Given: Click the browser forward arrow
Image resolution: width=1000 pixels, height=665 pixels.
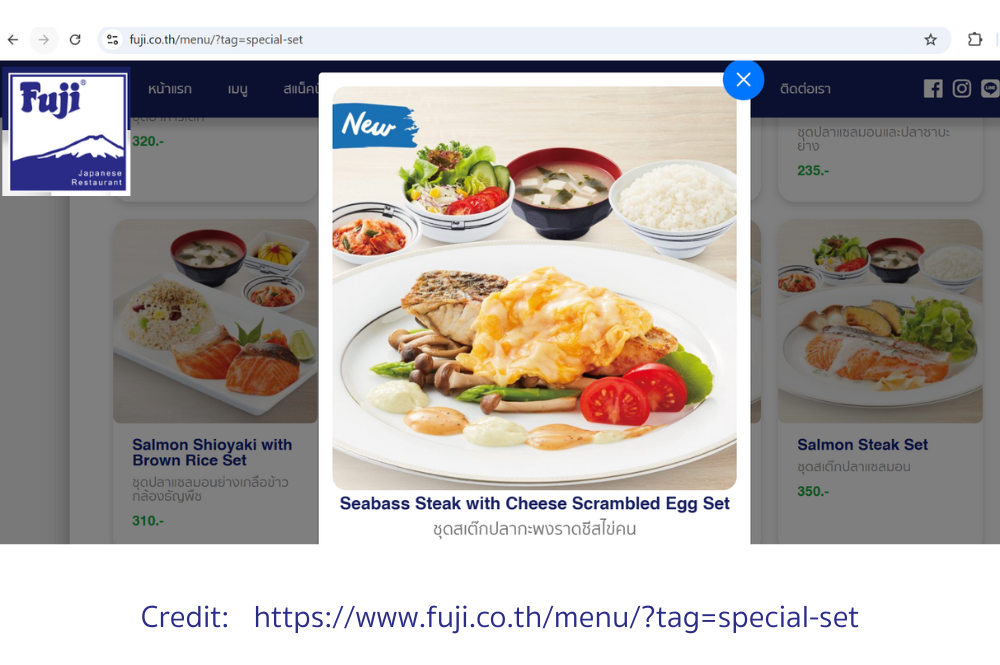Looking at the screenshot, I should tap(43, 40).
